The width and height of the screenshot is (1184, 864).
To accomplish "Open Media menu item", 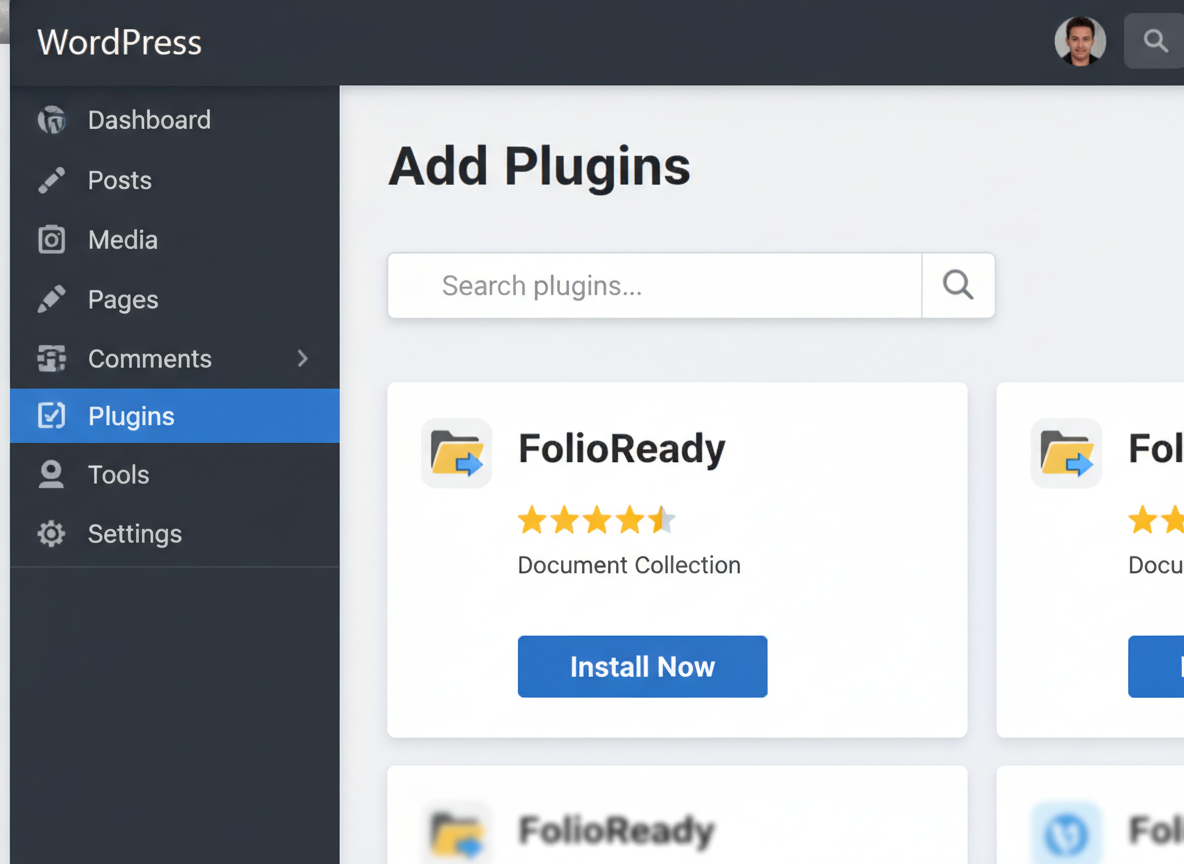I will (174, 239).
